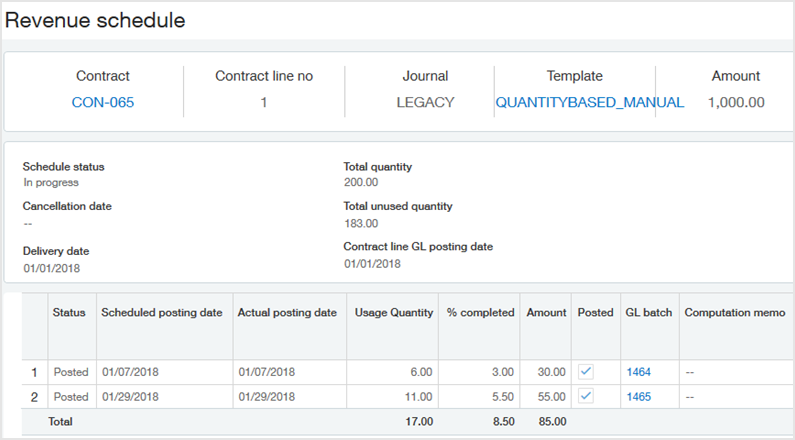795x440 pixels.
Task: Click the Actual posting date column header
Action: pyautogui.click(x=287, y=313)
